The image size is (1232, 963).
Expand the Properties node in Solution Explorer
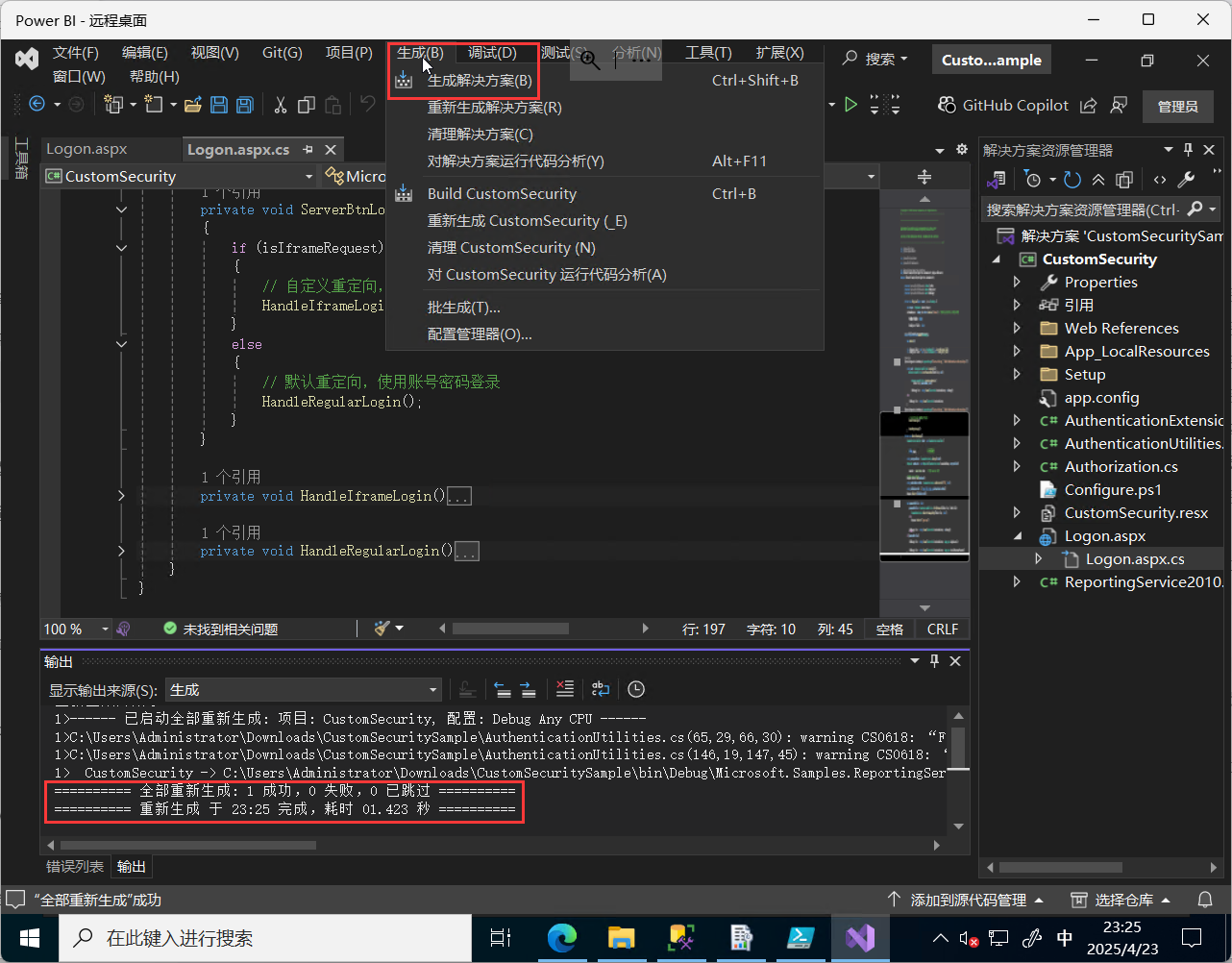(x=1017, y=283)
